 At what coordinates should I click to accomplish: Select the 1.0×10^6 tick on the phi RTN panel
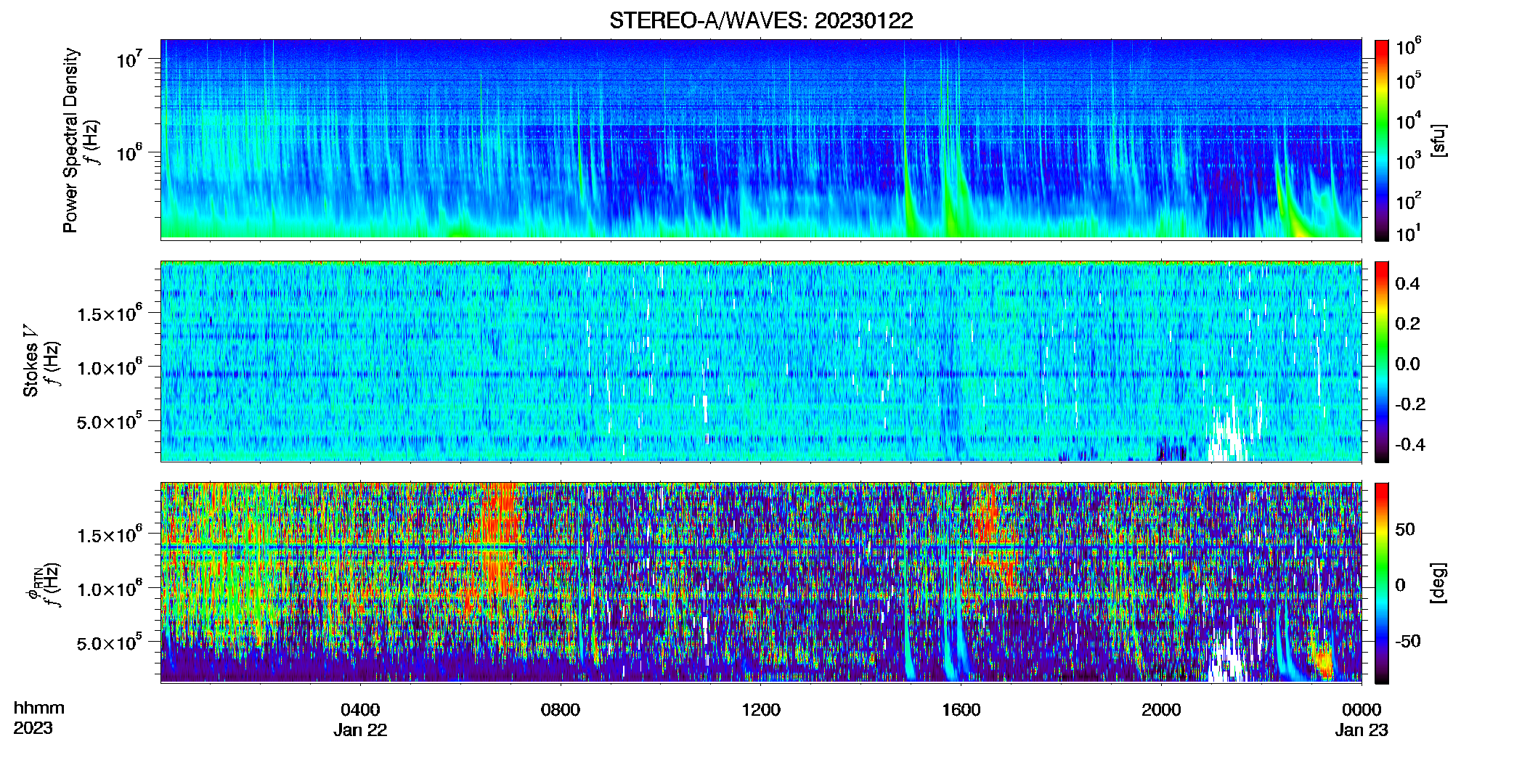110,588
